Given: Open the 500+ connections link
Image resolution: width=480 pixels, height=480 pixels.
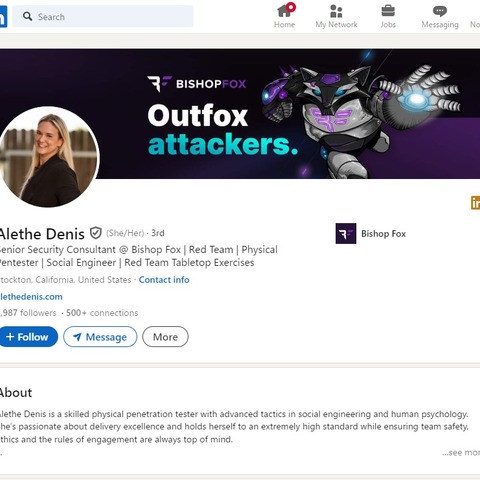Looking at the screenshot, I should click(102, 313).
